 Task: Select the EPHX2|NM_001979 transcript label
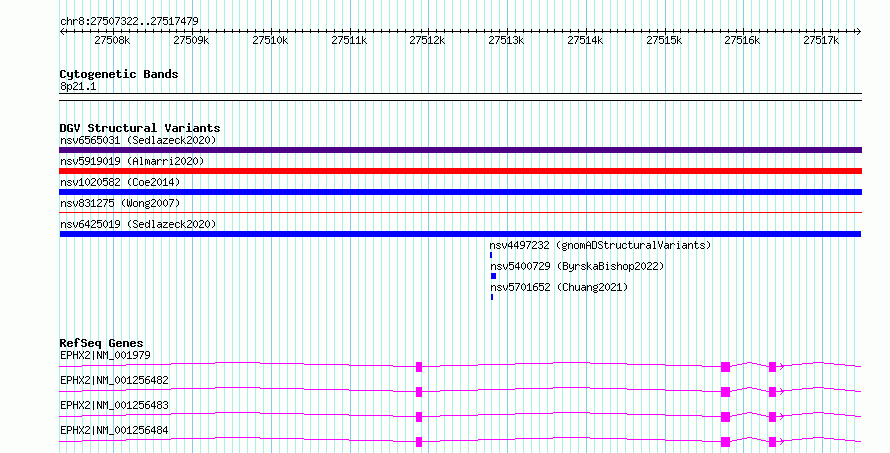105,355
